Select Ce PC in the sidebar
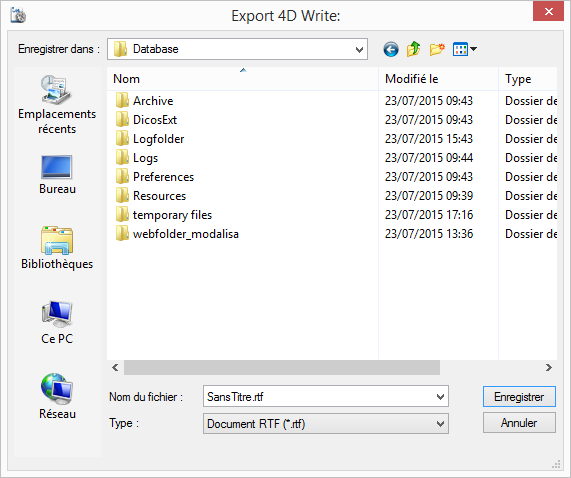The image size is (571, 478). pyautogui.click(x=57, y=323)
